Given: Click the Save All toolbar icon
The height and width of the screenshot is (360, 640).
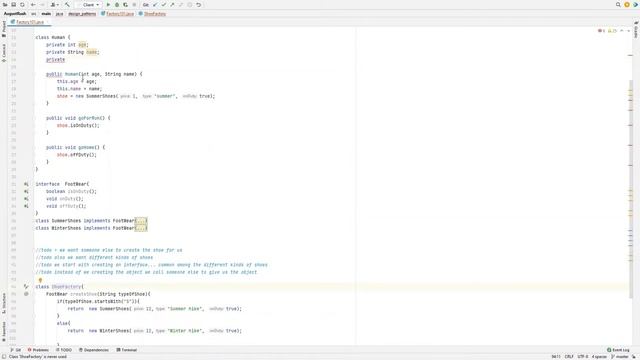Looking at the screenshot, I should [x=13, y=4].
